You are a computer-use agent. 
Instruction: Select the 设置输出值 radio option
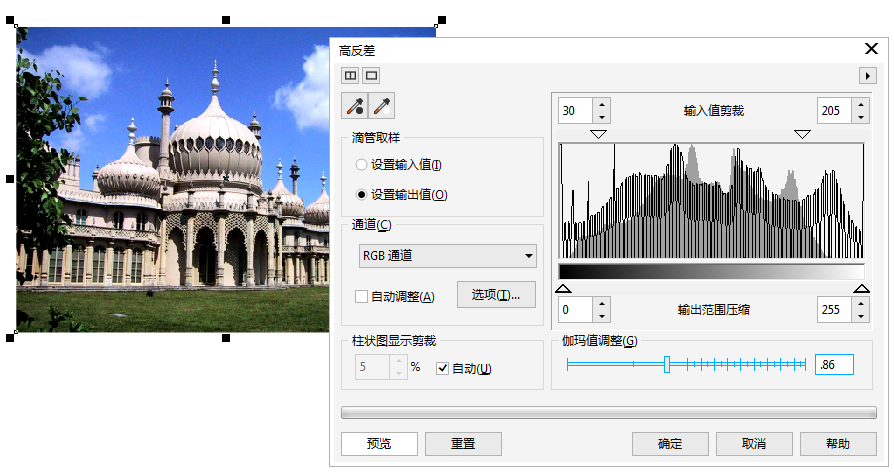(362, 194)
